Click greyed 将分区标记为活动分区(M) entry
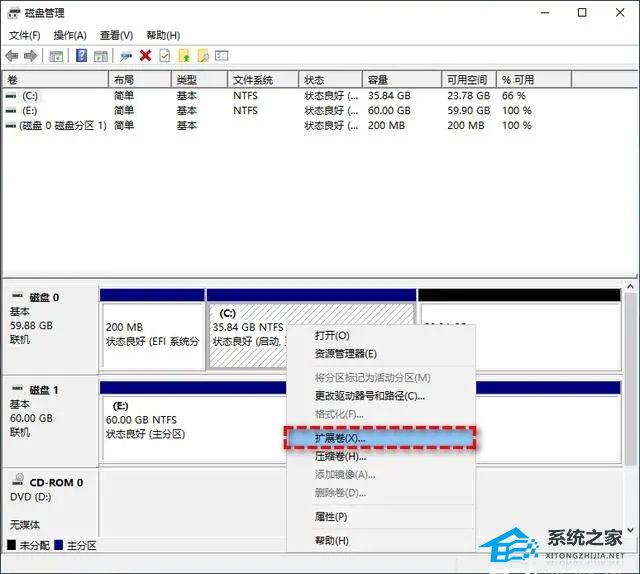This screenshot has width=640, height=574. click(x=381, y=378)
